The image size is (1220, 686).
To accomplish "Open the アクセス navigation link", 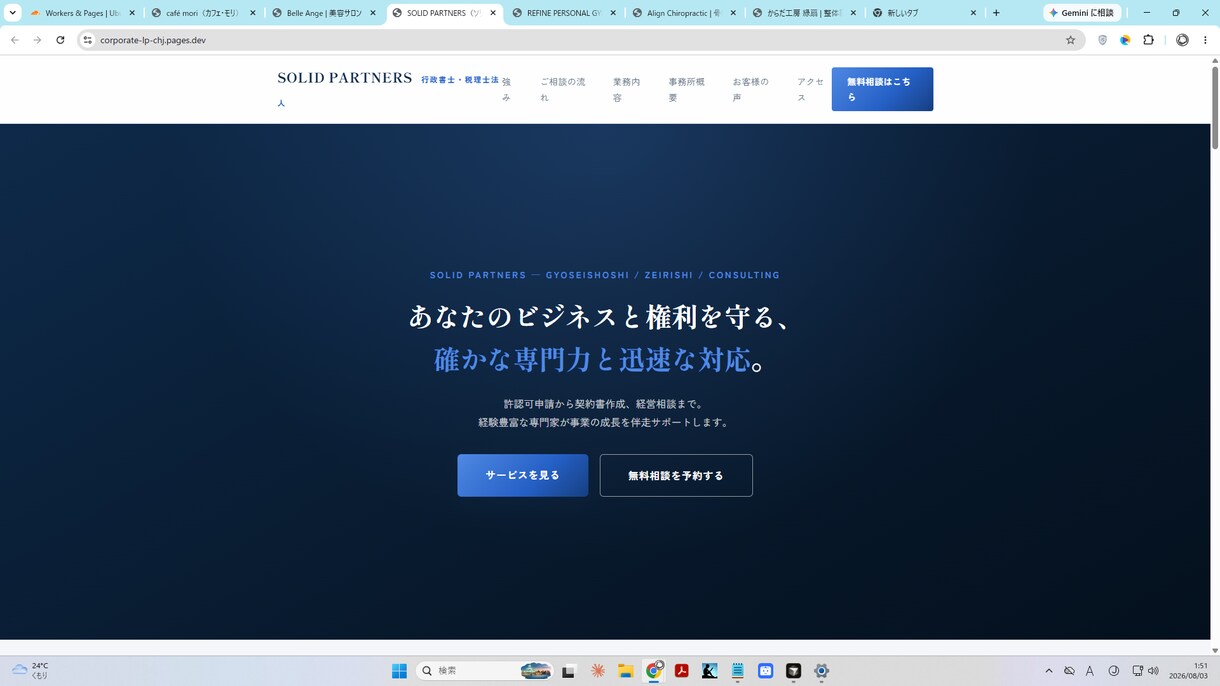I will (811, 89).
